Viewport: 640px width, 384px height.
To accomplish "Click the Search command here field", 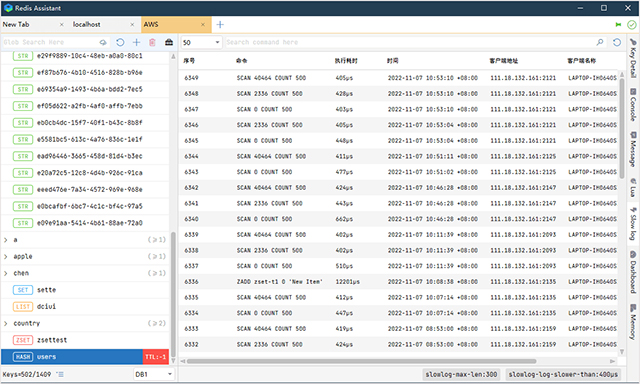I will click(410, 42).
